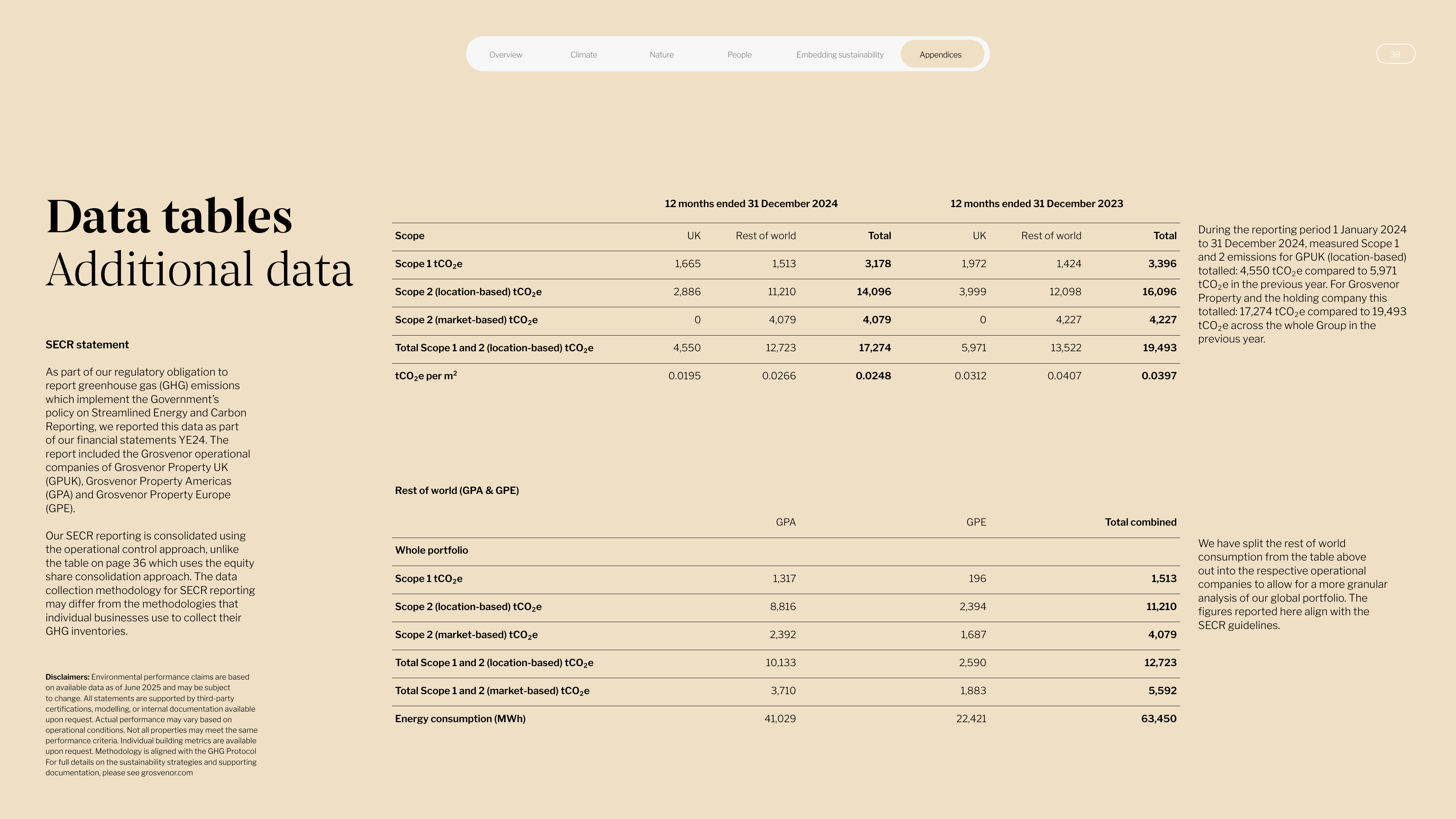Click '12 months ended 31 December 2024' header
This screenshot has height=819, width=1456.
(751, 203)
